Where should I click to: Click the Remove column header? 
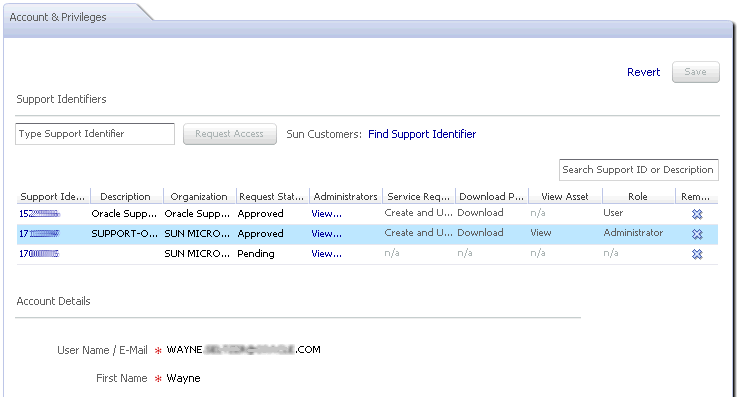[696, 196]
